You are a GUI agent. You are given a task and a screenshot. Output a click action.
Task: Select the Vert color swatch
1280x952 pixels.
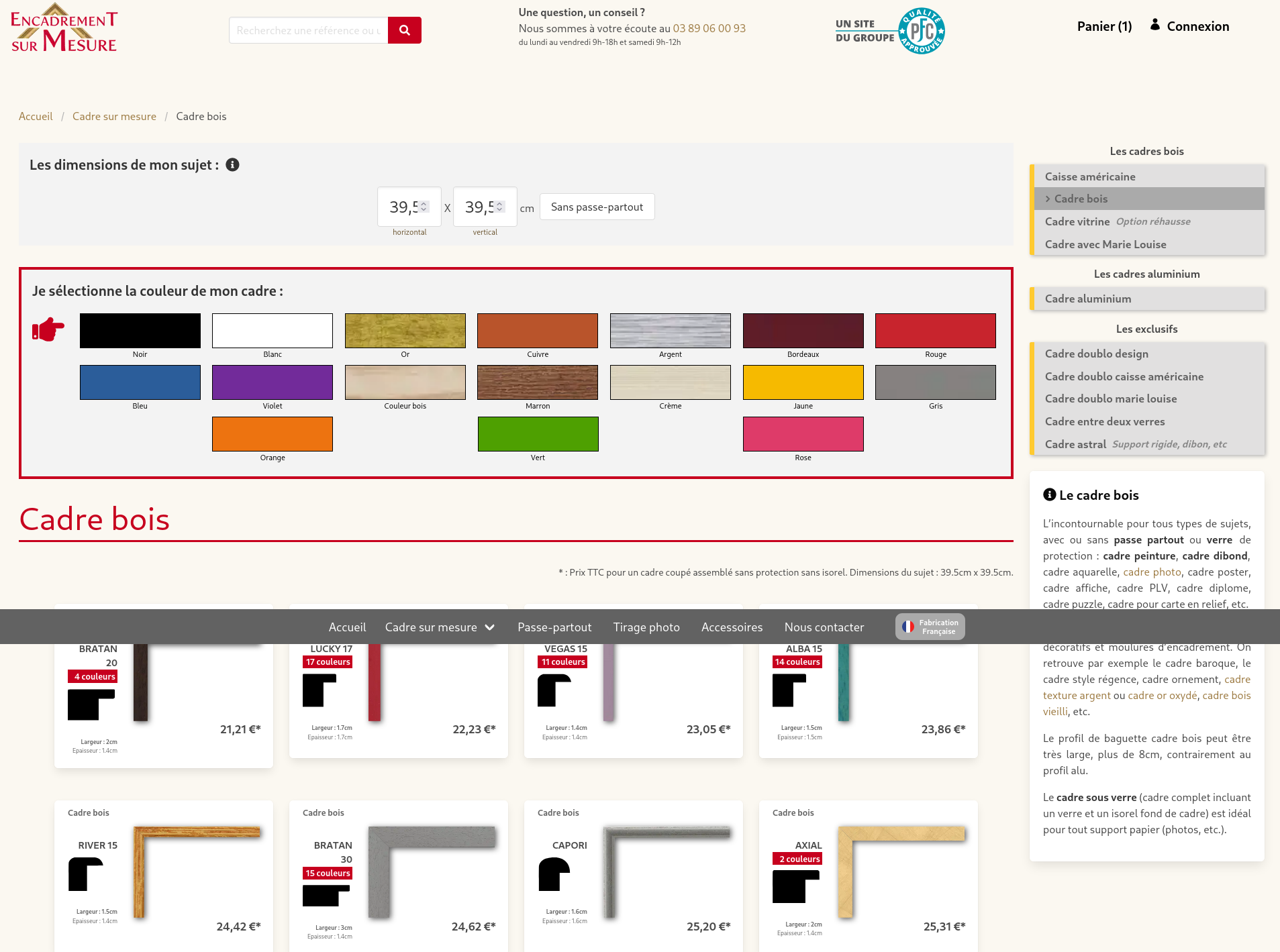pyautogui.click(x=538, y=433)
